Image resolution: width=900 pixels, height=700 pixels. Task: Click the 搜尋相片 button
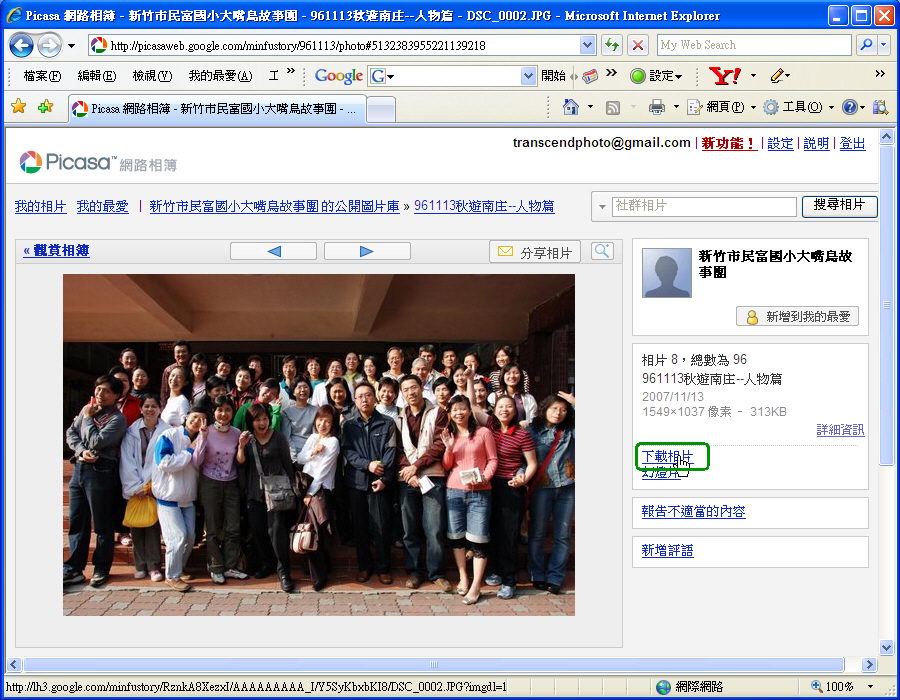839,205
